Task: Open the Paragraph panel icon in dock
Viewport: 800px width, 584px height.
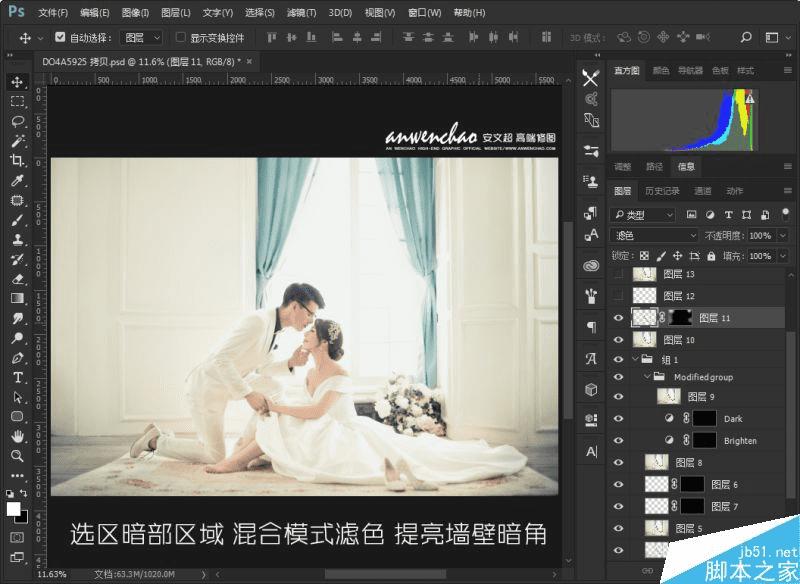Action: coord(591,326)
